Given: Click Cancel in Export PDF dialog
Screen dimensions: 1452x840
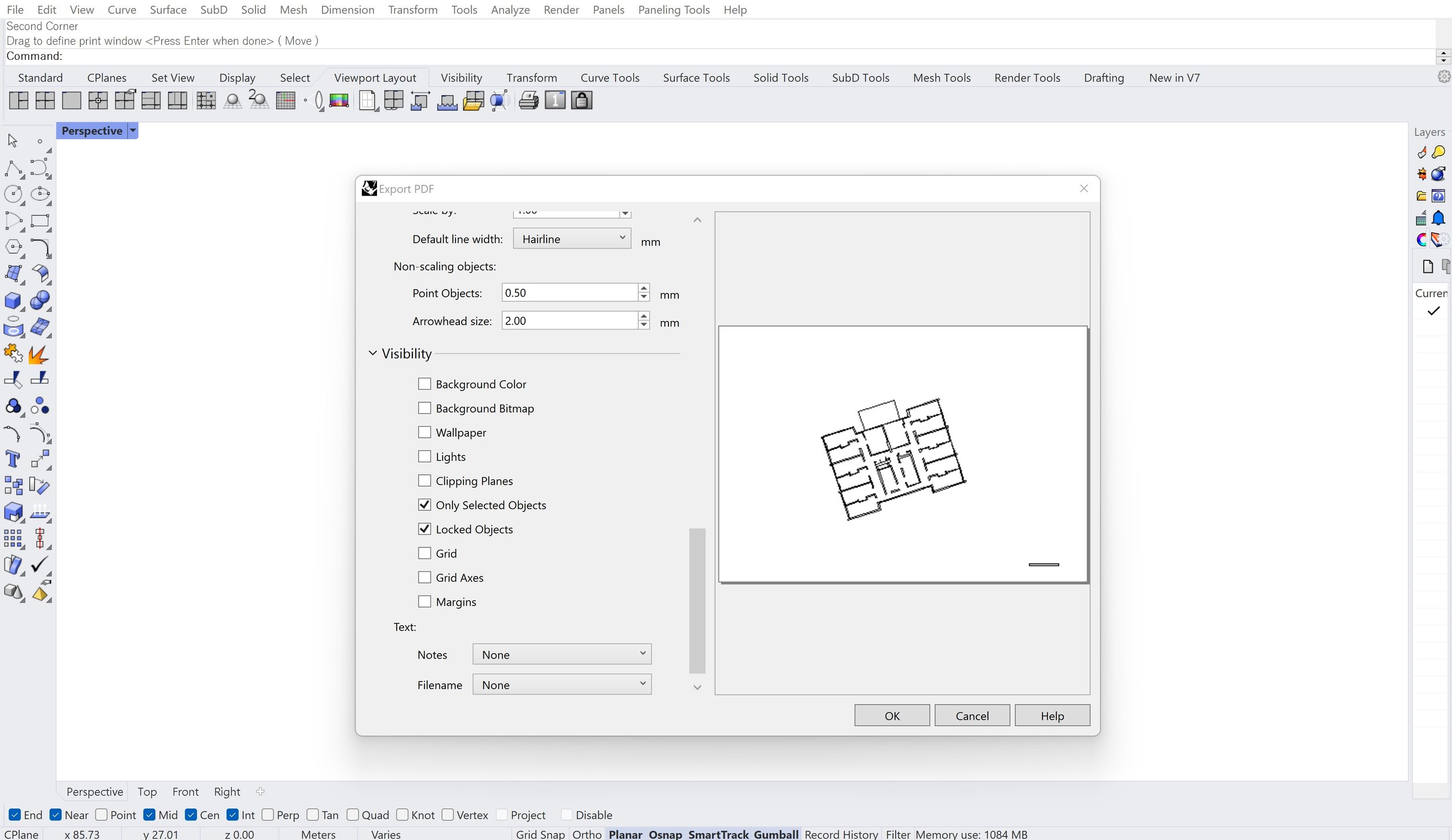Looking at the screenshot, I should tap(972, 715).
